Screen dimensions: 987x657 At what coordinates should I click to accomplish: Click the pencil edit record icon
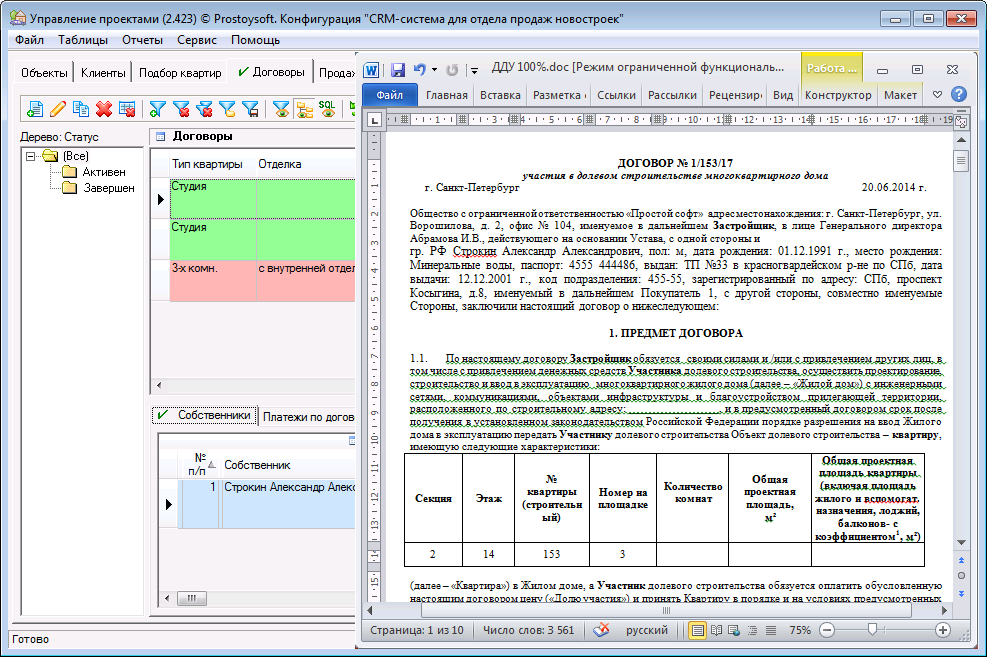coord(58,109)
